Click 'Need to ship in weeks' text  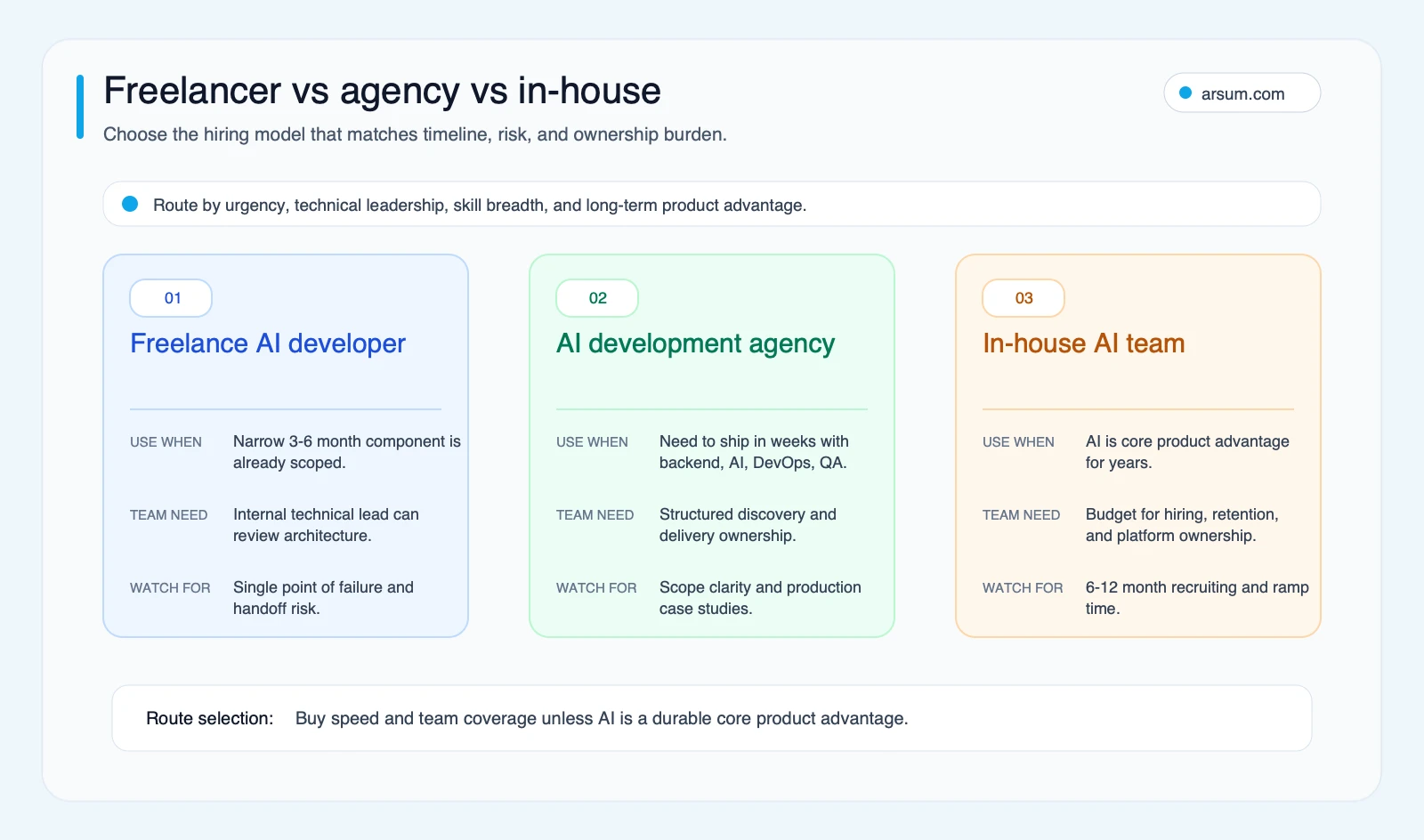[x=754, y=452]
